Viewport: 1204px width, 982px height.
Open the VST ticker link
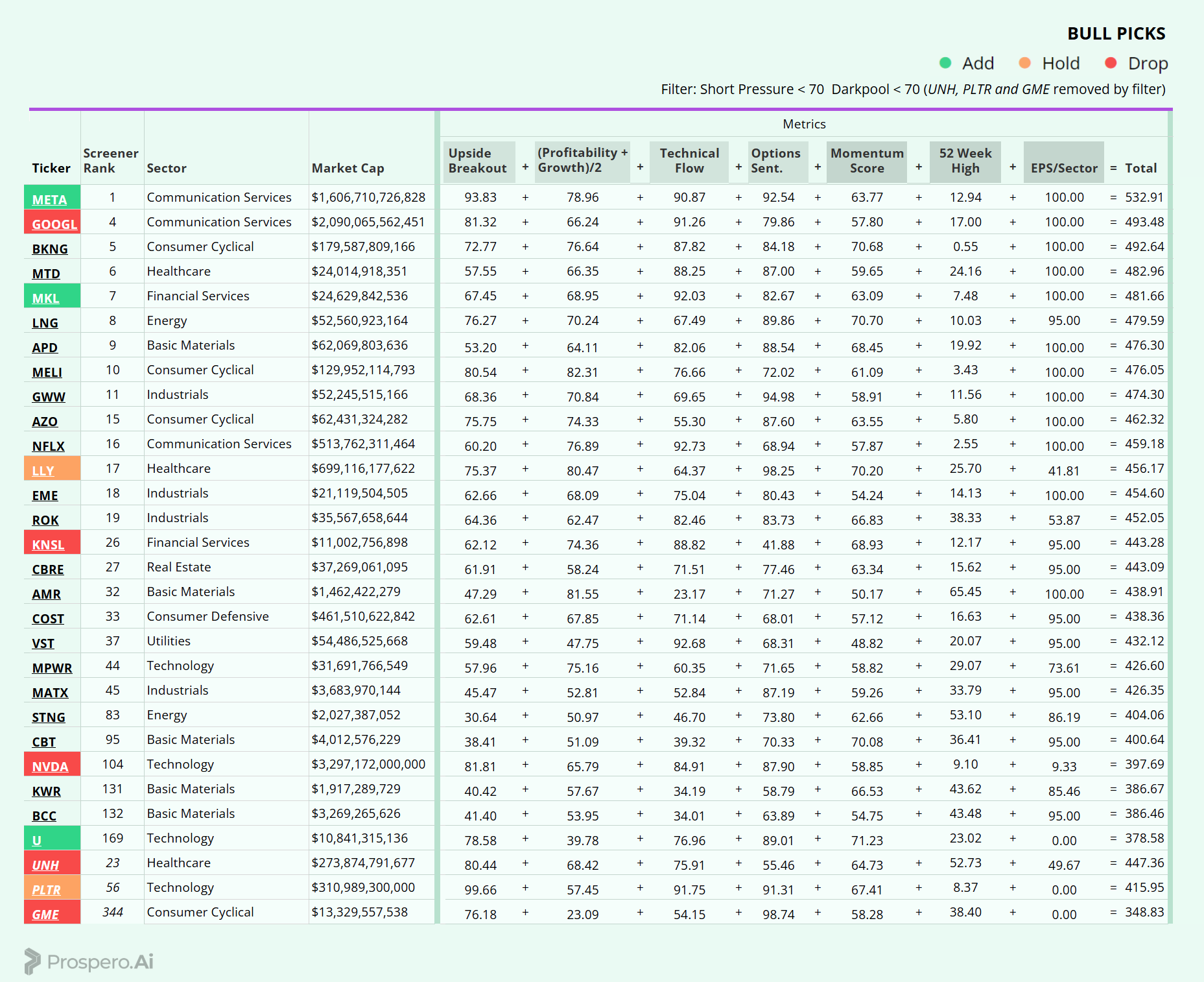43,643
